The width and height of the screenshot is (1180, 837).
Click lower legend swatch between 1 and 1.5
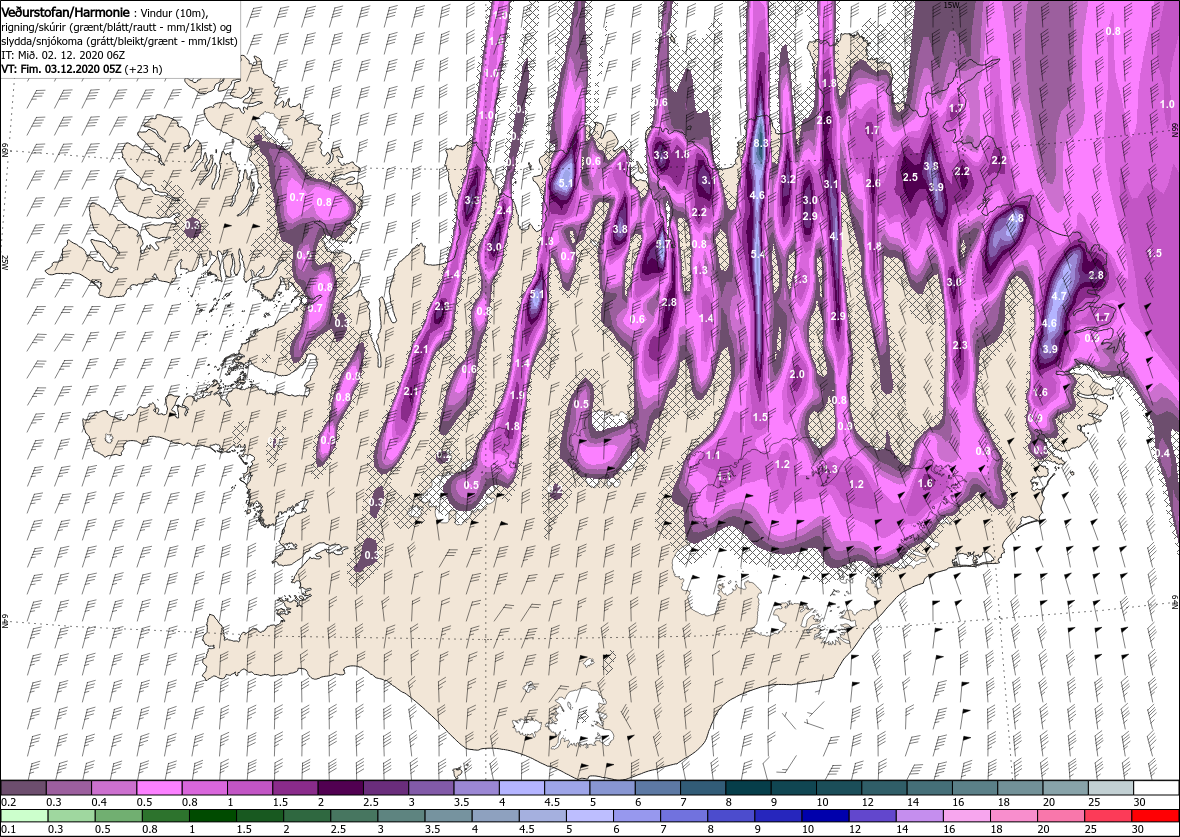click(x=213, y=816)
